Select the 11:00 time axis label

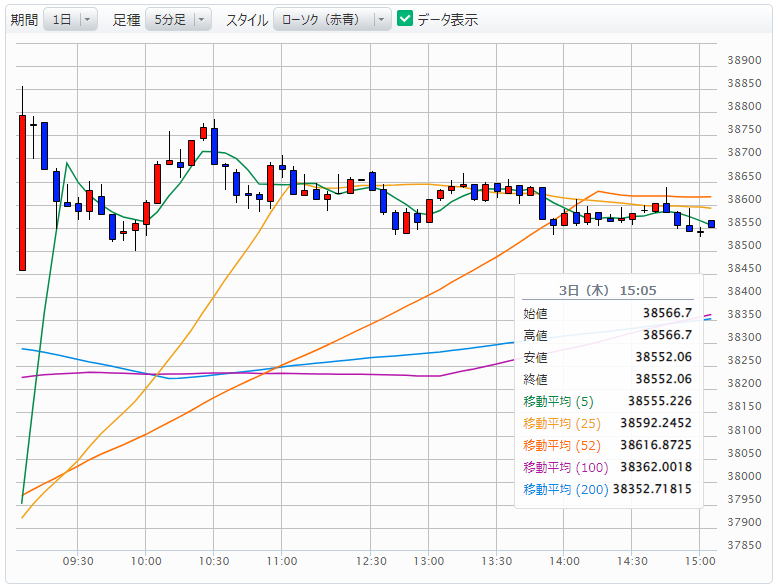pyautogui.click(x=282, y=561)
